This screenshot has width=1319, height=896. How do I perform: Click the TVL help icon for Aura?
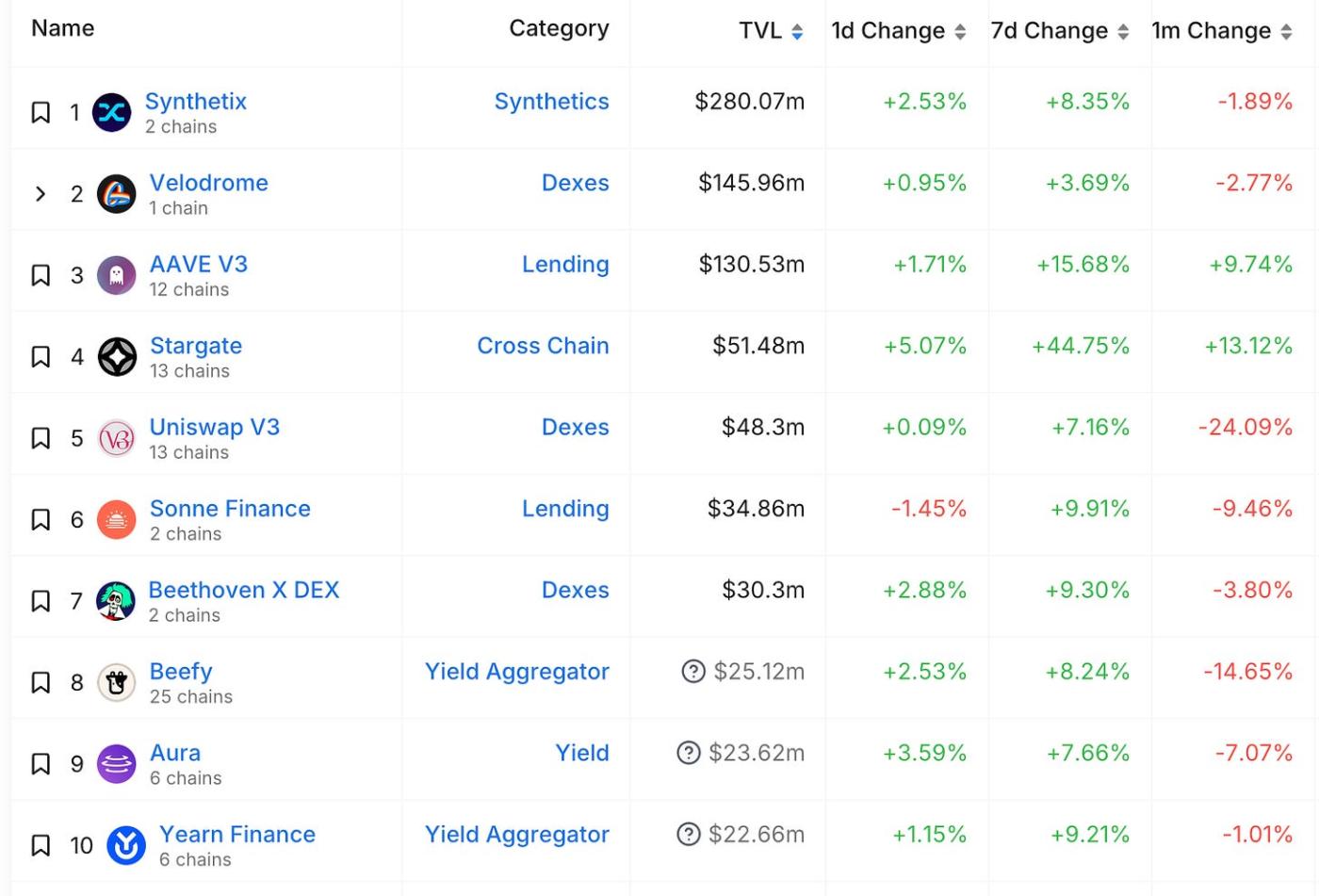tap(689, 753)
